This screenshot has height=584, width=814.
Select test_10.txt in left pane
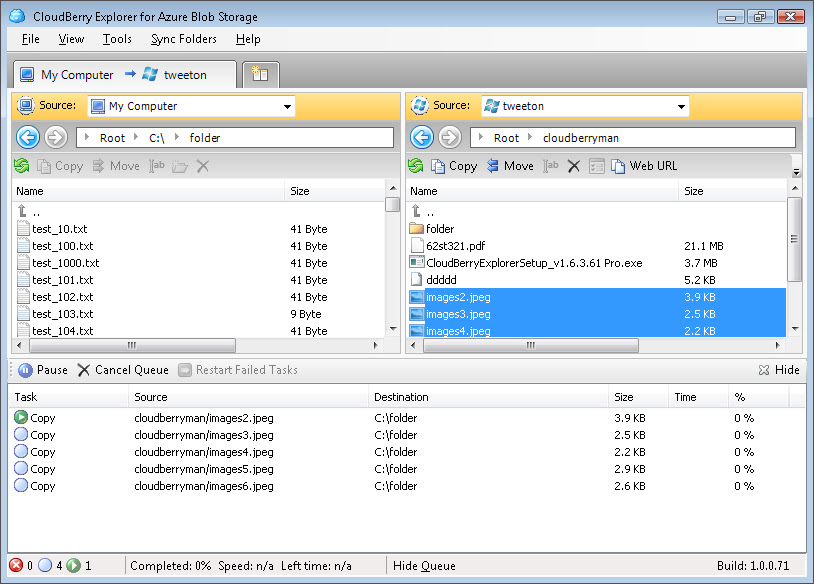200,229
